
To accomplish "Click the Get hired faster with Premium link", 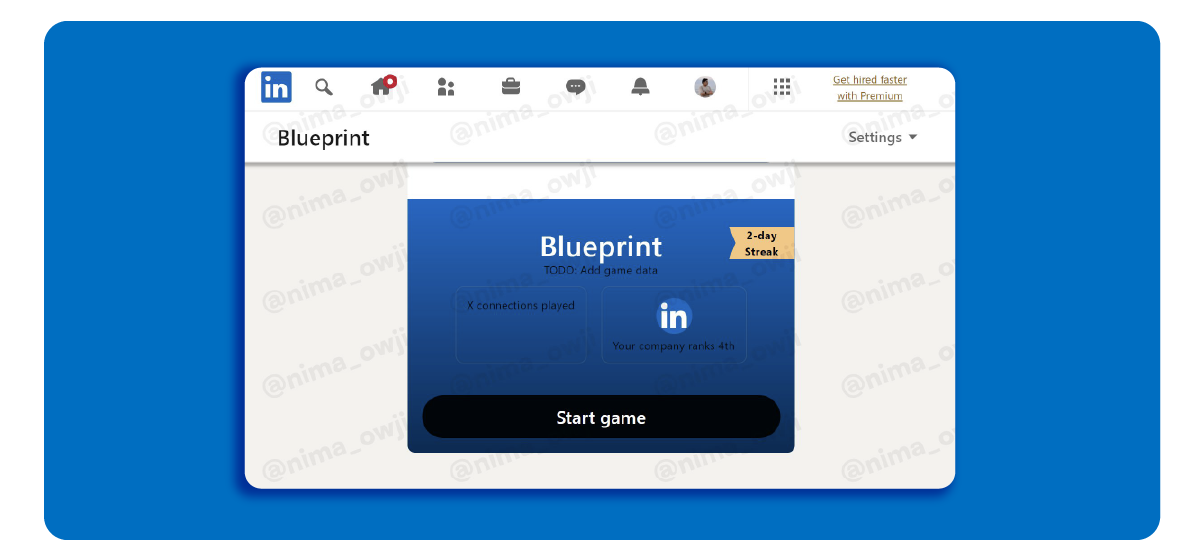I will click(x=870, y=88).
